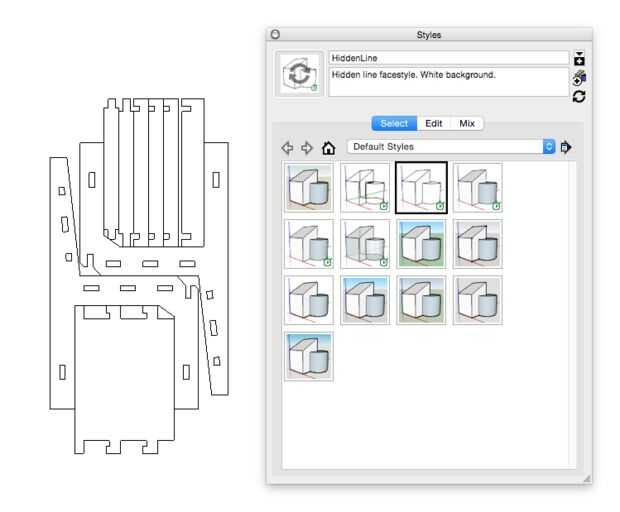Choose the first style thumbnail in top row
This screenshot has height=512, width=620.
(308, 187)
